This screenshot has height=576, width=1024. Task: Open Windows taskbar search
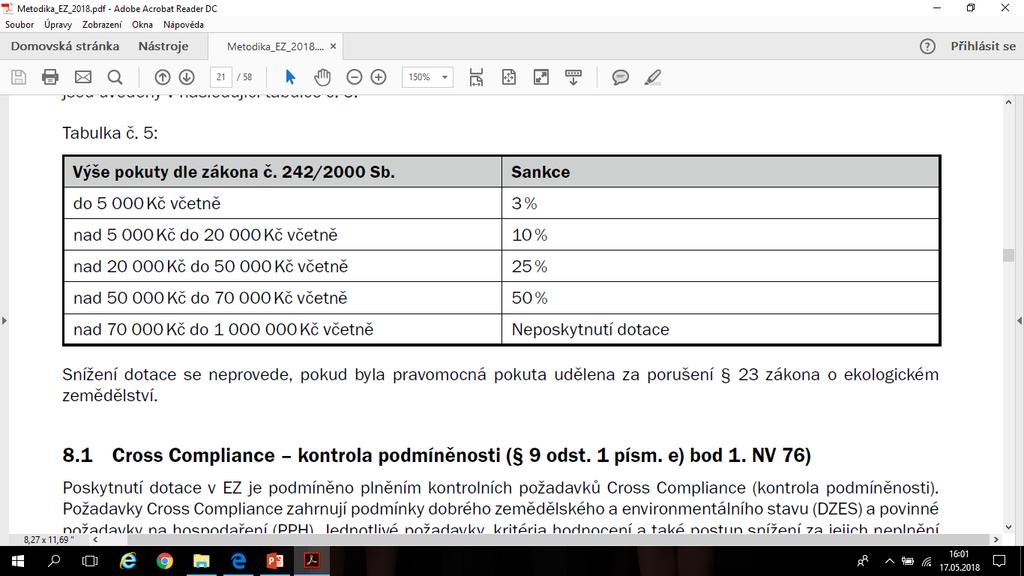click(x=54, y=561)
